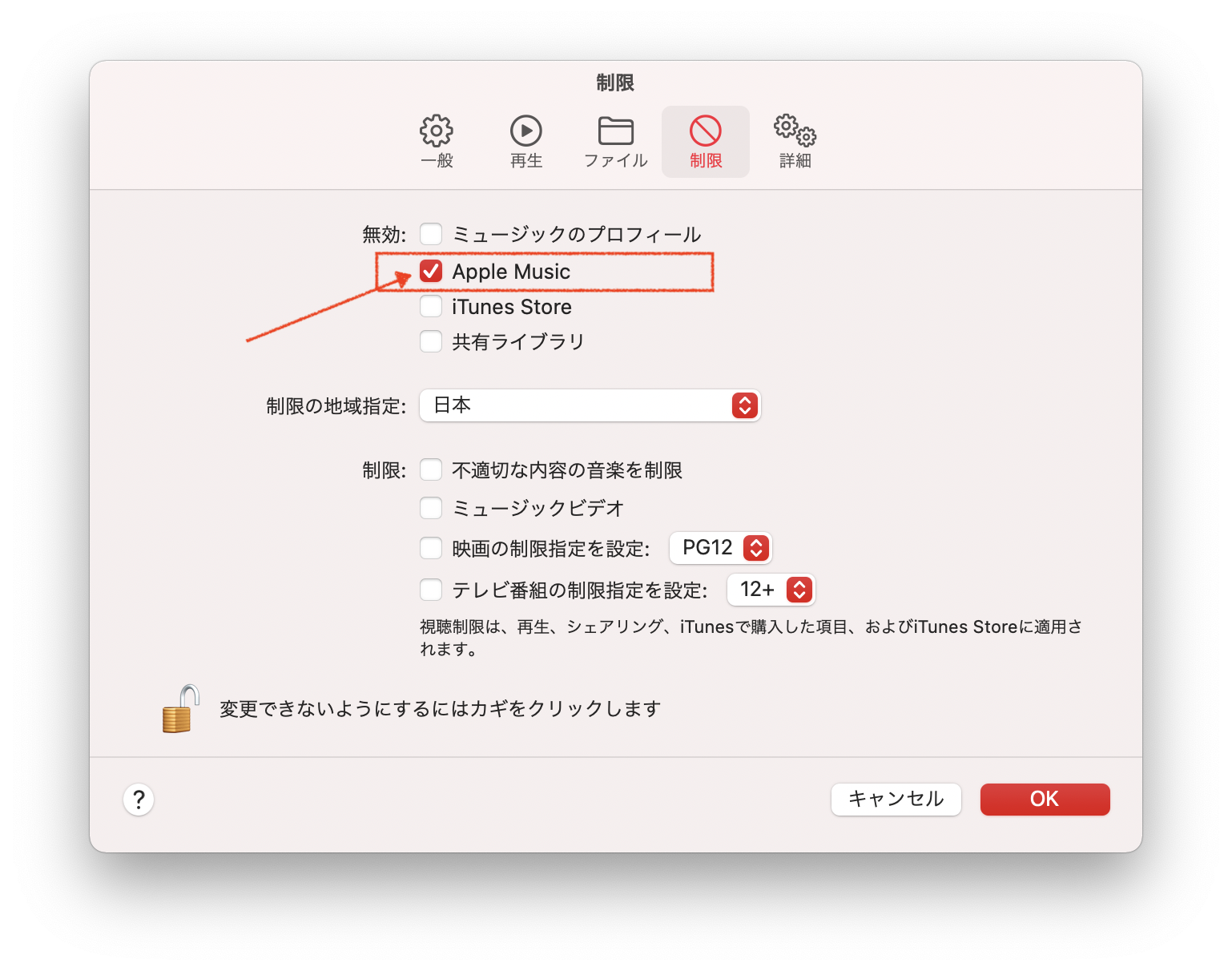Click the iTunes Store label text
The image size is (1232, 971).
coord(512,307)
